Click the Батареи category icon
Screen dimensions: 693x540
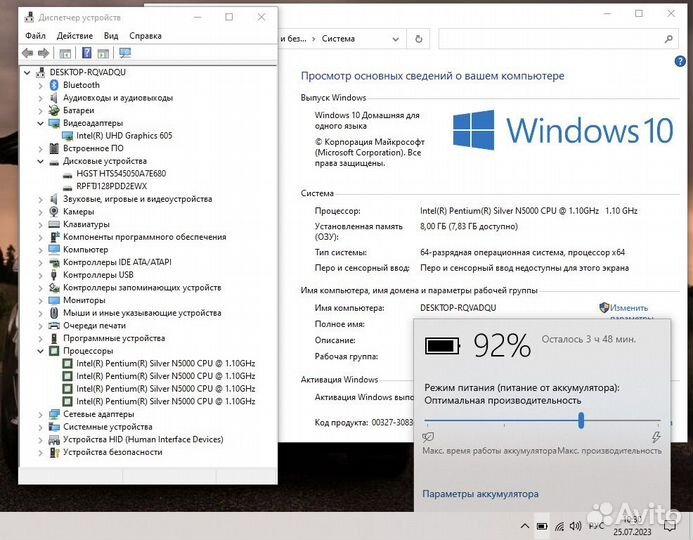tap(54, 110)
